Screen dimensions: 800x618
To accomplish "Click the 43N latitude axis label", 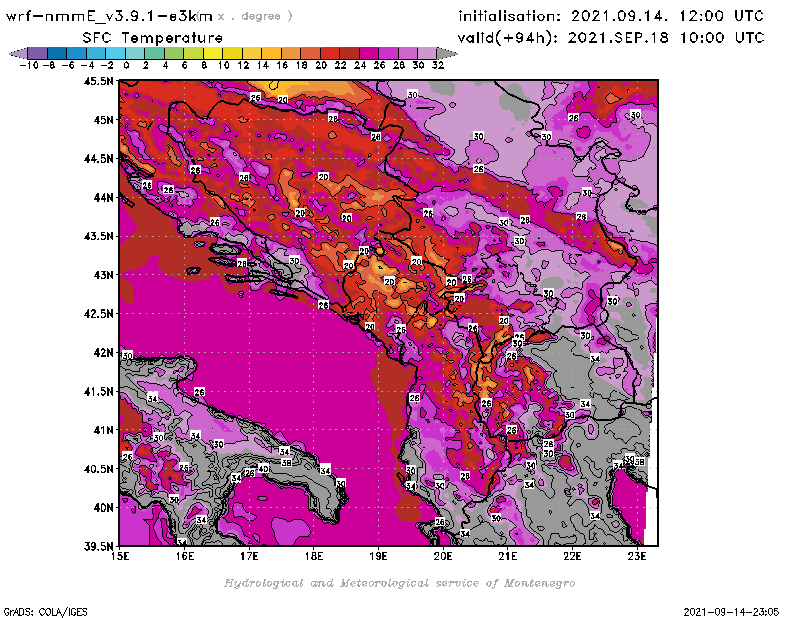I will [x=103, y=275].
